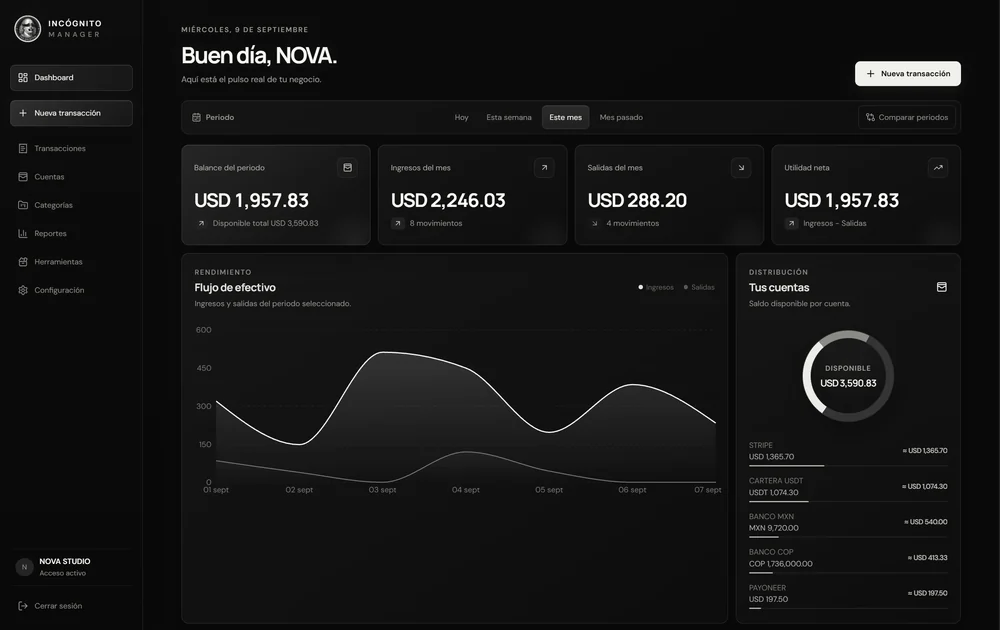Viewport: 1000px width, 630px height.
Task: Click the up-right arrow icon in Ingresos del mes card
Action: [544, 168]
